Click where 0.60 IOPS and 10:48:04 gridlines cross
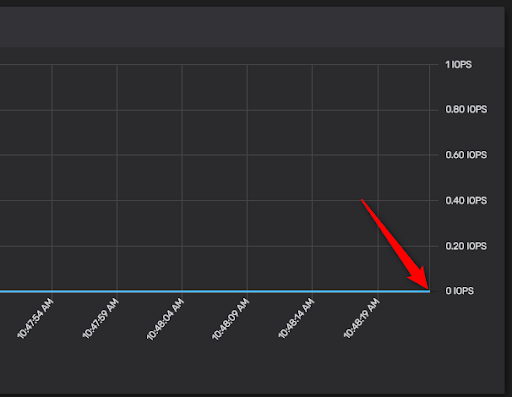The height and width of the screenshot is (397, 512). pyautogui.click(x=182, y=155)
